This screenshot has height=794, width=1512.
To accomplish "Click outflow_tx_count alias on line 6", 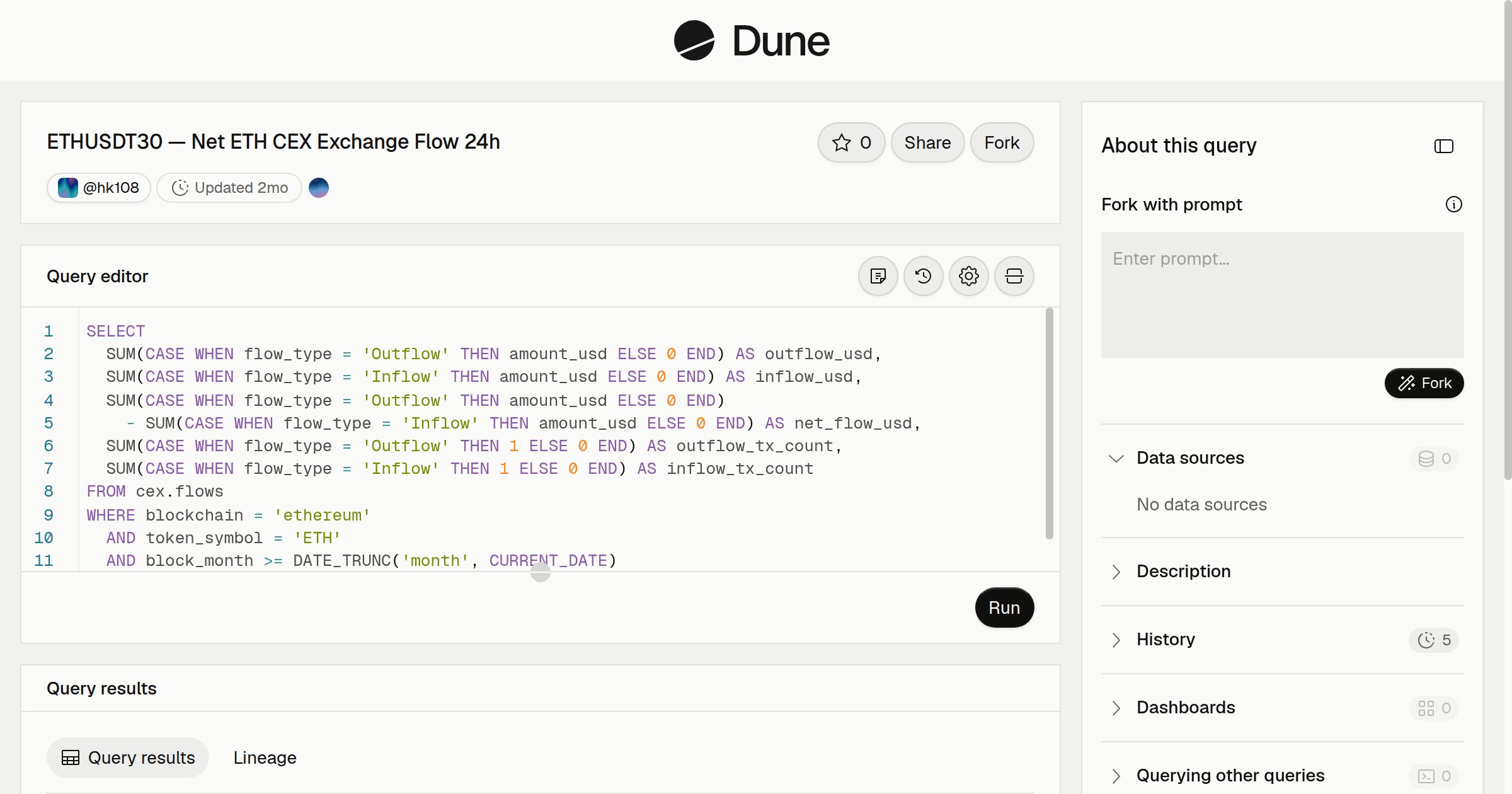I will tap(755, 446).
